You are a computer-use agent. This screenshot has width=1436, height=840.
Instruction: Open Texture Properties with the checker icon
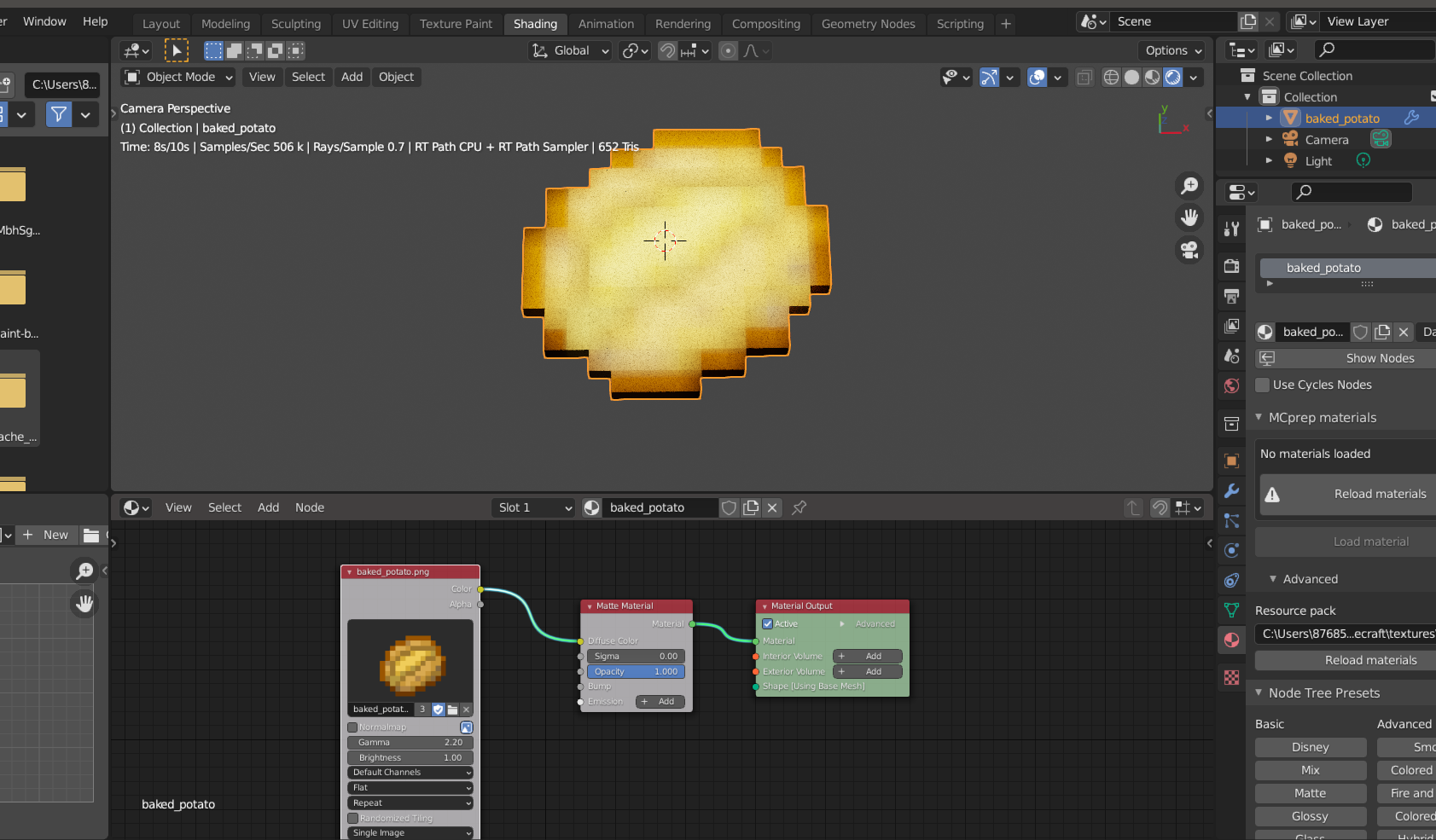pos(1231,678)
